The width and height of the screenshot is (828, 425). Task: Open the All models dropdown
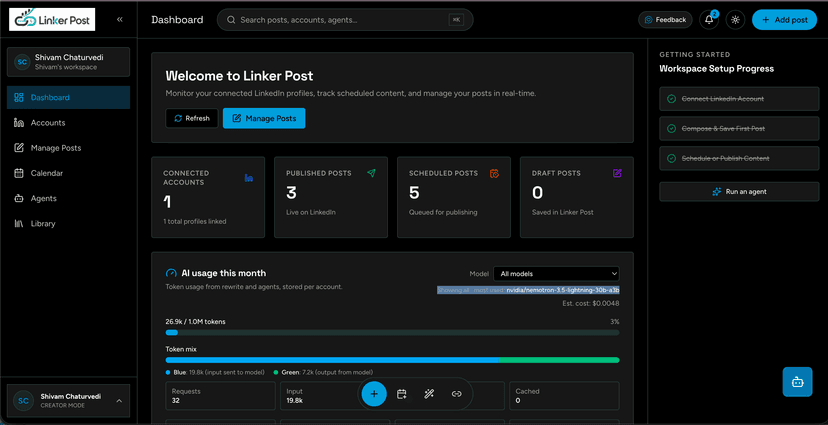556,273
